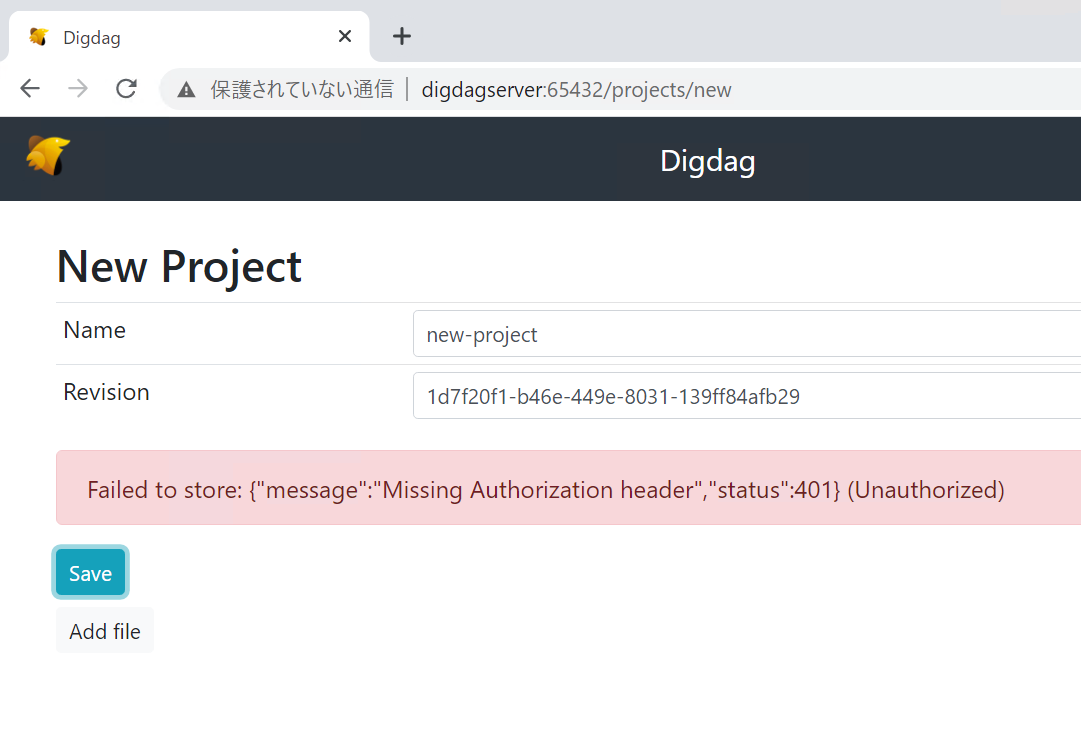Click the Digdag favicon on the tab
This screenshot has width=1081, height=731.
click(x=39, y=37)
